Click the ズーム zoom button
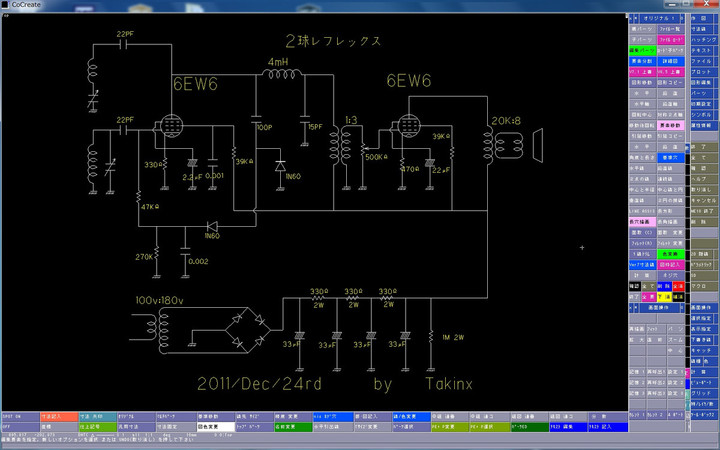This screenshot has height=450, width=720. [x=673, y=341]
